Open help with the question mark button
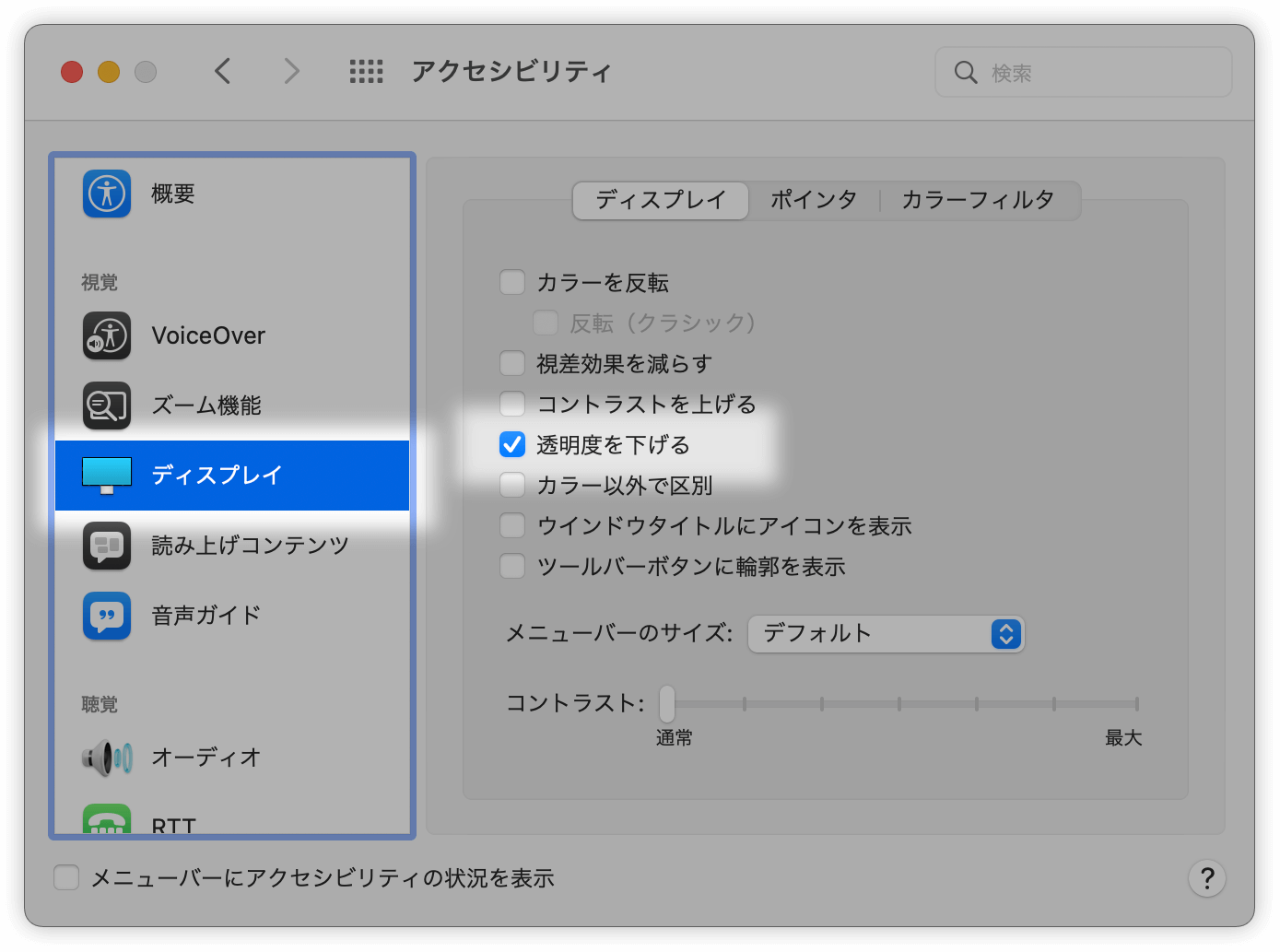 pos(1207,878)
